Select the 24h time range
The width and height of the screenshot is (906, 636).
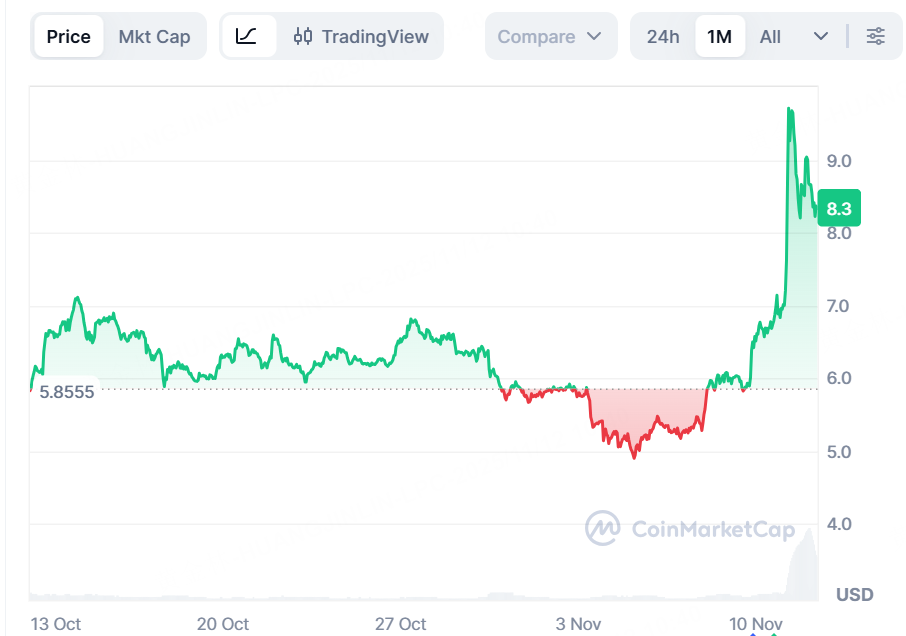(662, 37)
